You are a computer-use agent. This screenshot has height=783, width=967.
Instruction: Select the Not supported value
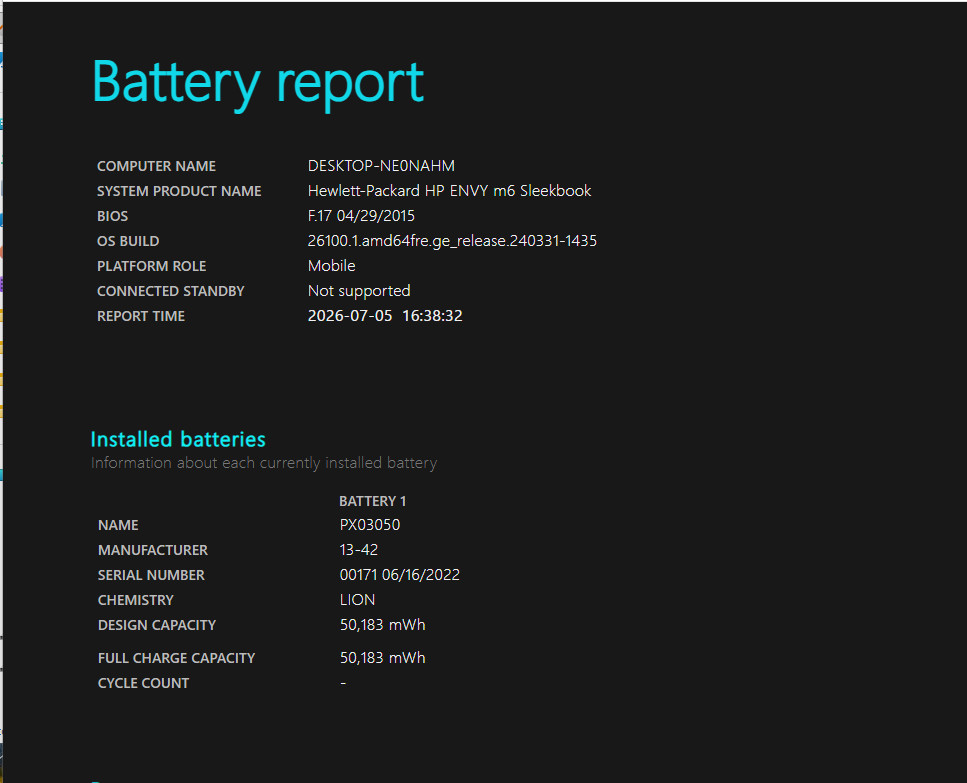pos(359,291)
